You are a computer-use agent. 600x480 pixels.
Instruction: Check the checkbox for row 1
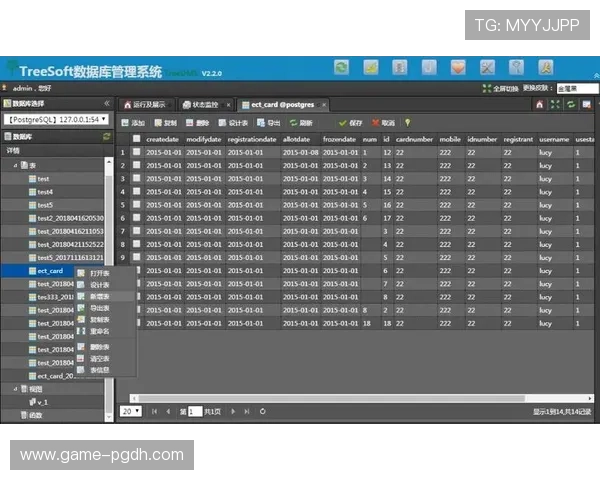137,152
